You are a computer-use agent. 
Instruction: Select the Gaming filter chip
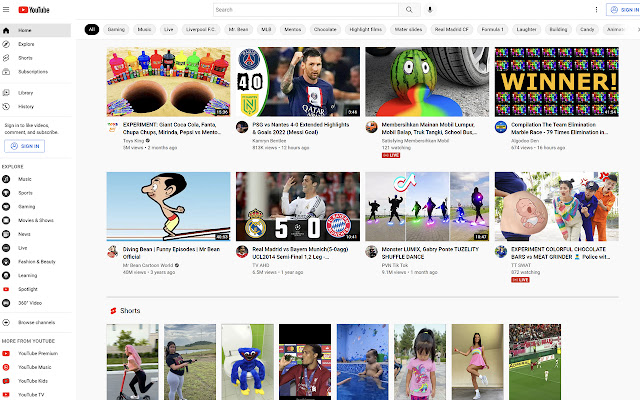click(x=116, y=29)
